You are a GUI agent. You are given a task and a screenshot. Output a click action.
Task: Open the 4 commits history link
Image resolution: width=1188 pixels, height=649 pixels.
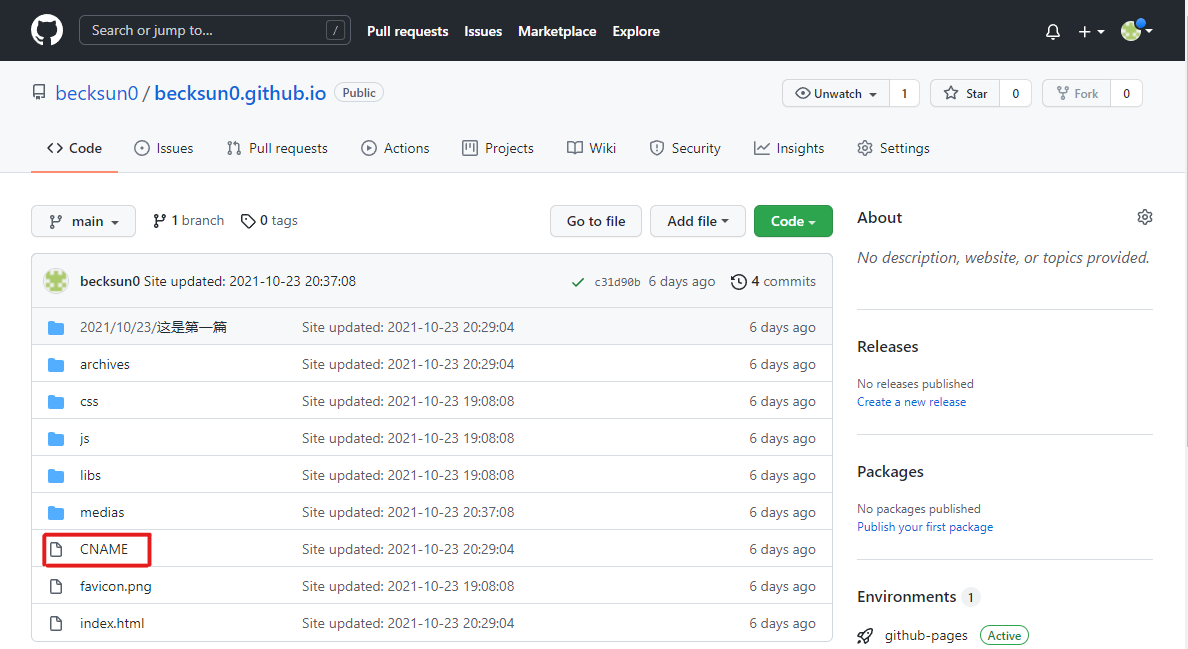[x=774, y=282]
